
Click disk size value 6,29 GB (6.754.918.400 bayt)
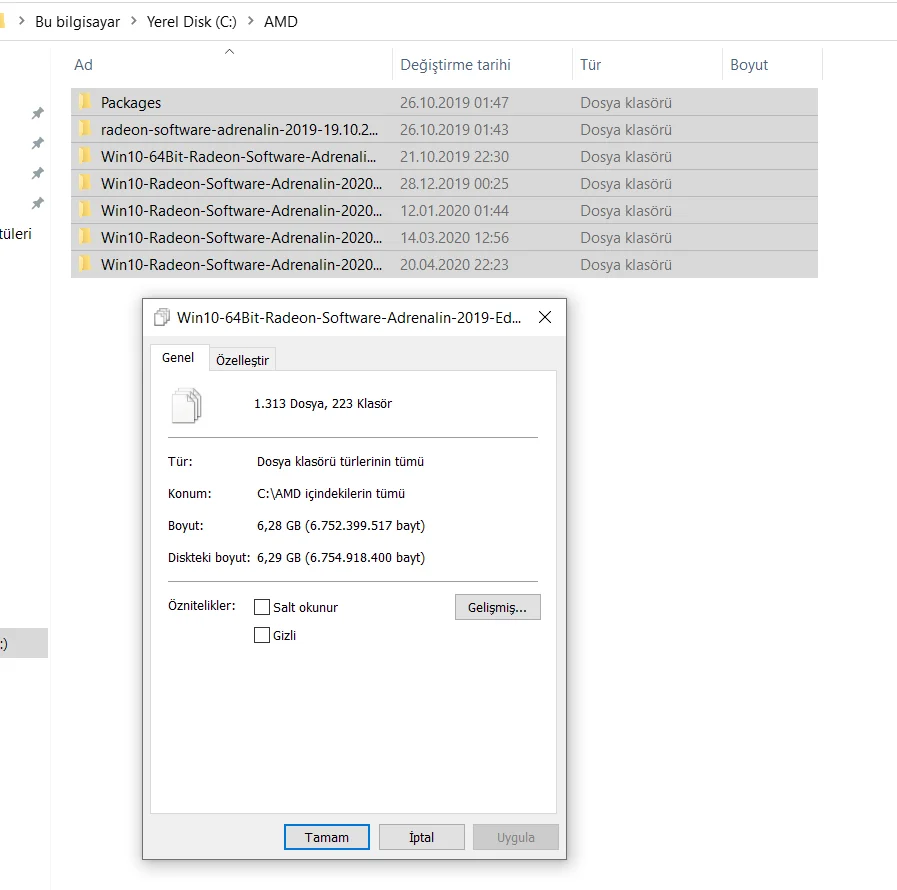(x=341, y=557)
